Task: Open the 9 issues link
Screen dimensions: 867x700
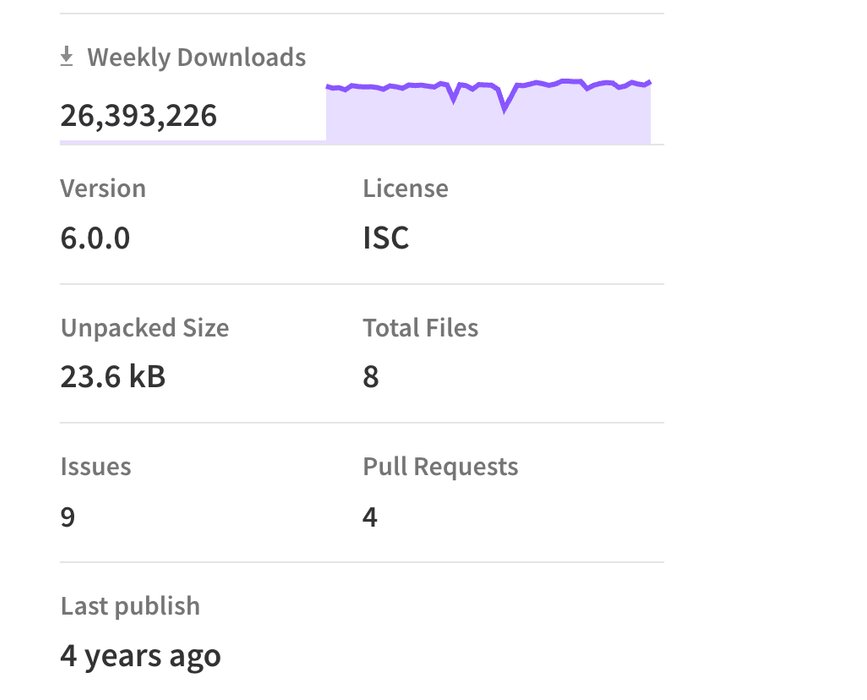Action: tap(68, 517)
